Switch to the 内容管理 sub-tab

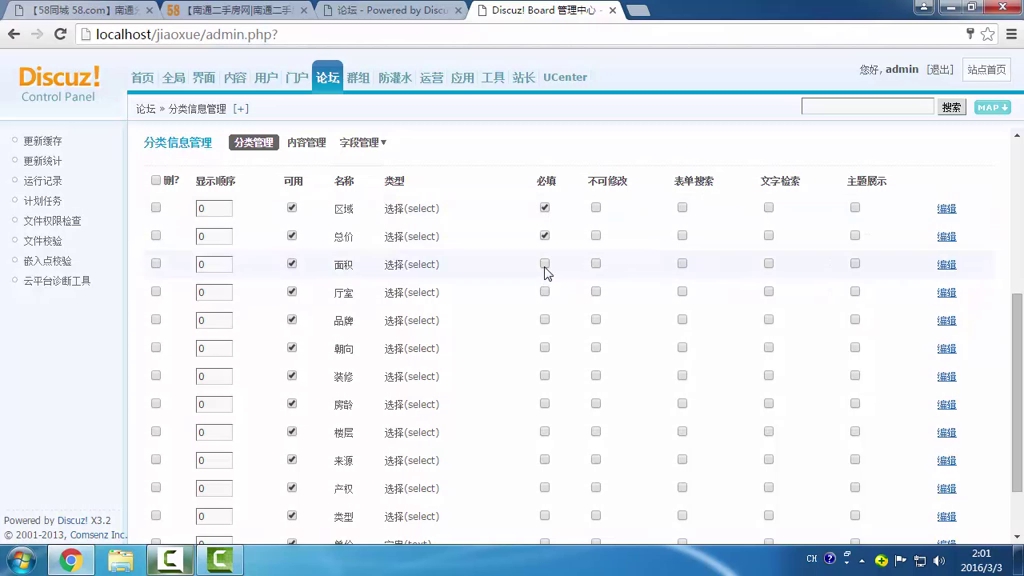(x=306, y=142)
